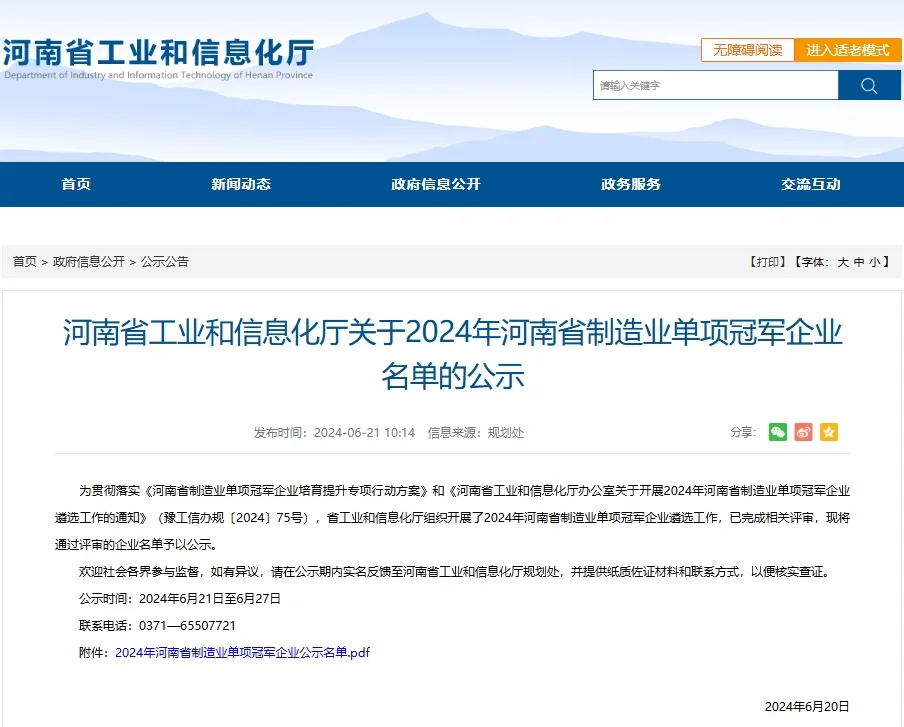Screen dimensions: 904x727
Task: Set article font size to 大
Action: click(843, 261)
